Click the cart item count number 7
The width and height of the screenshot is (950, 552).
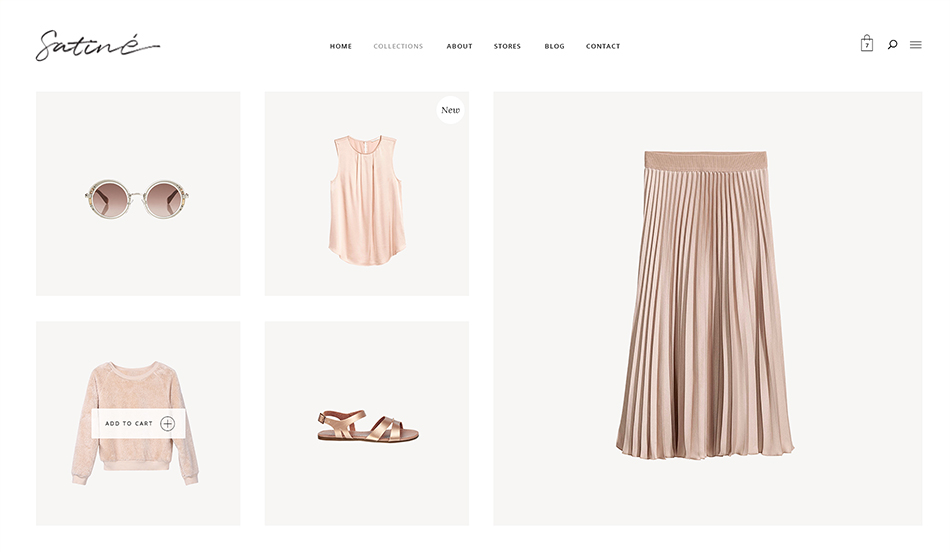click(866, 46)
